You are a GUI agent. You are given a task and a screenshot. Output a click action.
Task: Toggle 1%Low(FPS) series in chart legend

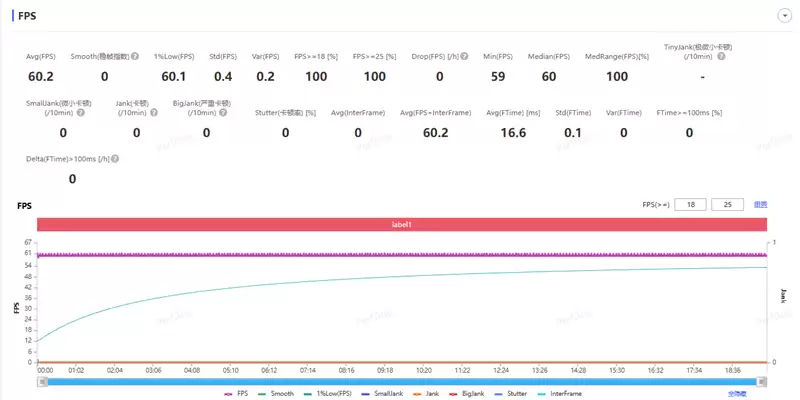click(x=330, y=394)
